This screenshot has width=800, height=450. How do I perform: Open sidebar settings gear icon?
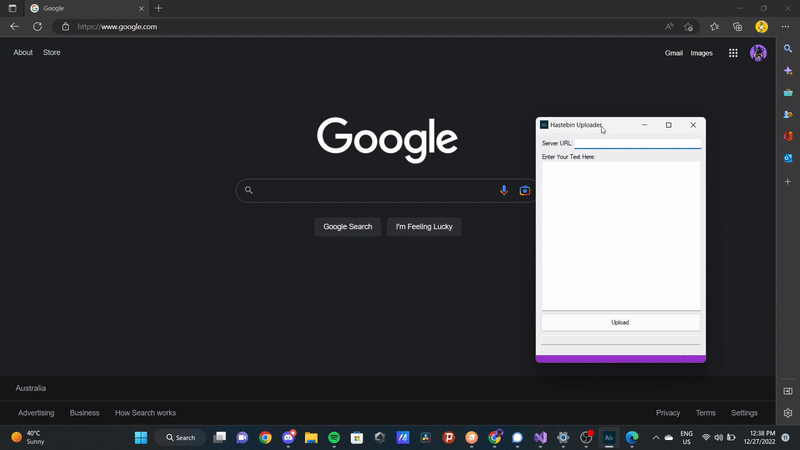pyautogui.click(x=788, y=413)
